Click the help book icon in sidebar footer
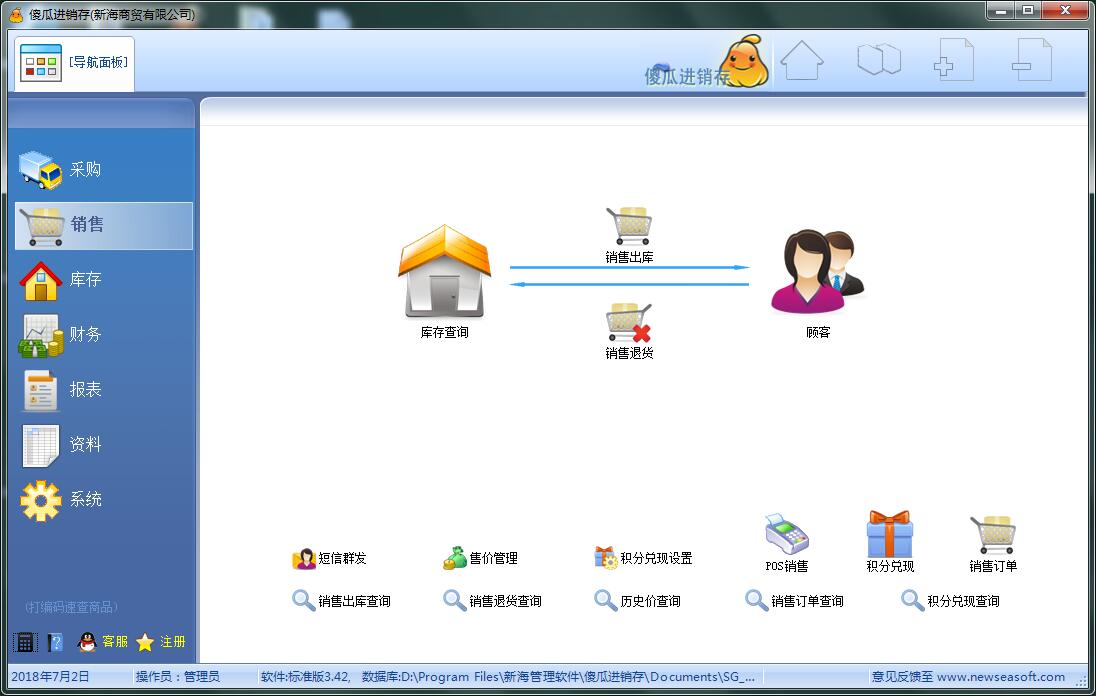The height and width of the screenshot is (696, 1096). tap(55, 642)
